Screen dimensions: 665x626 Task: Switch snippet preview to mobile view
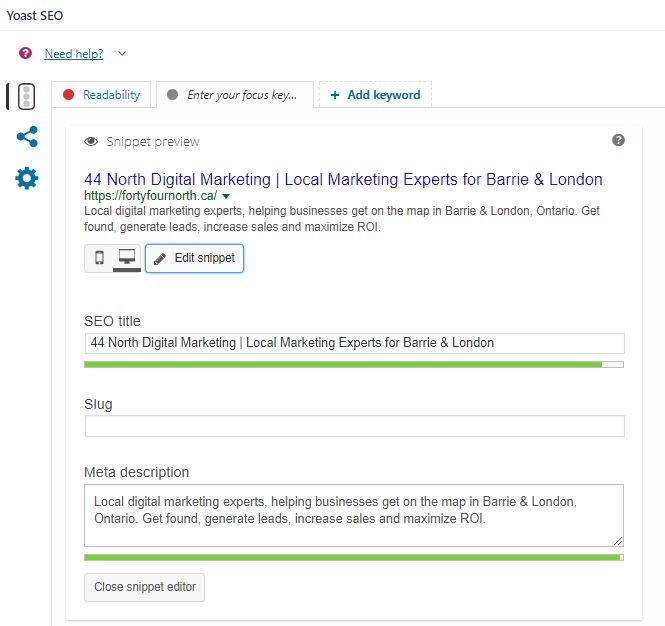[x=99, y=257]
